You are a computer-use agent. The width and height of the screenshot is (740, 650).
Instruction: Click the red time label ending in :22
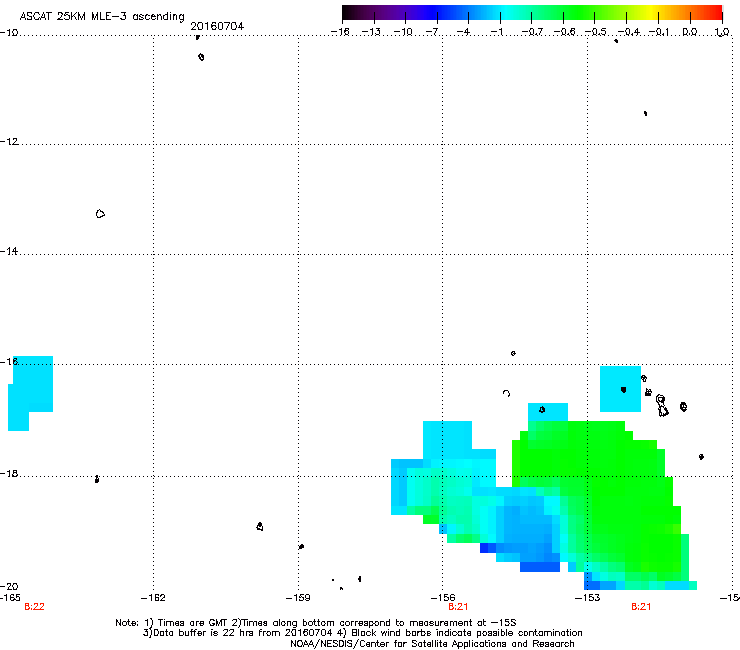click(34, 607)
